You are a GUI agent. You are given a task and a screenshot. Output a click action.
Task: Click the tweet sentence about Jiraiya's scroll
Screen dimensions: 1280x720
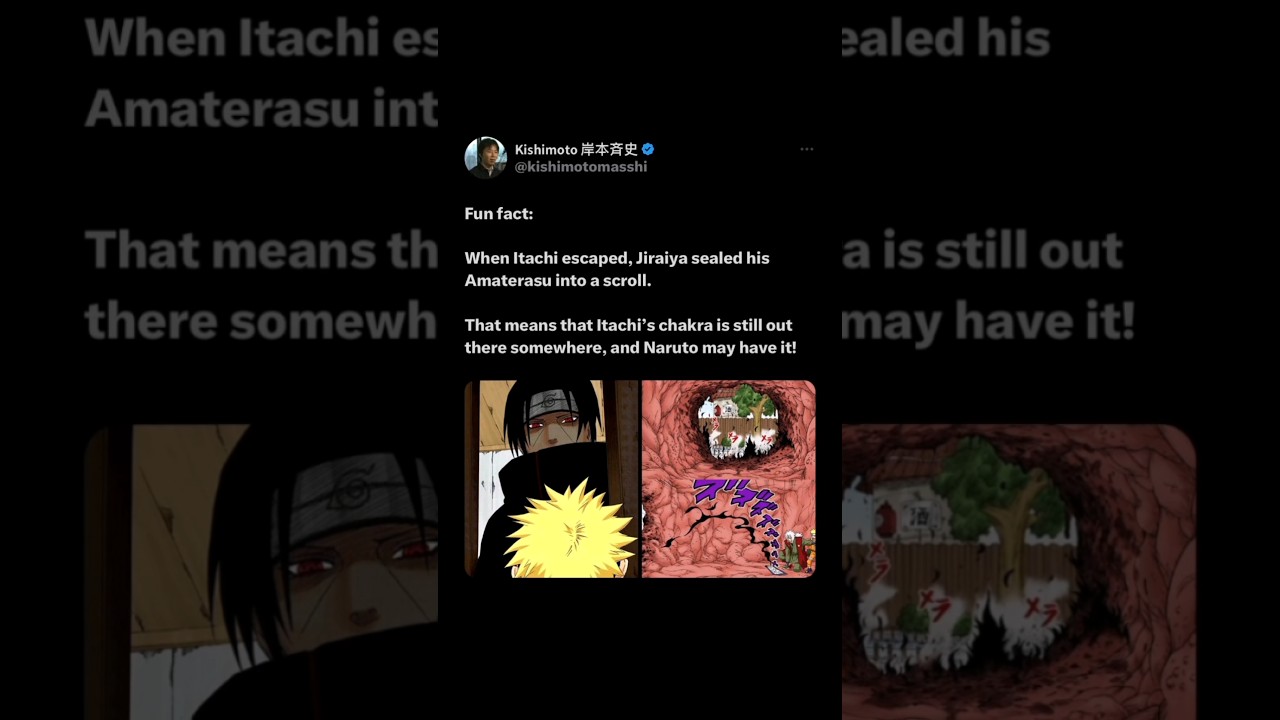[617, 269]
